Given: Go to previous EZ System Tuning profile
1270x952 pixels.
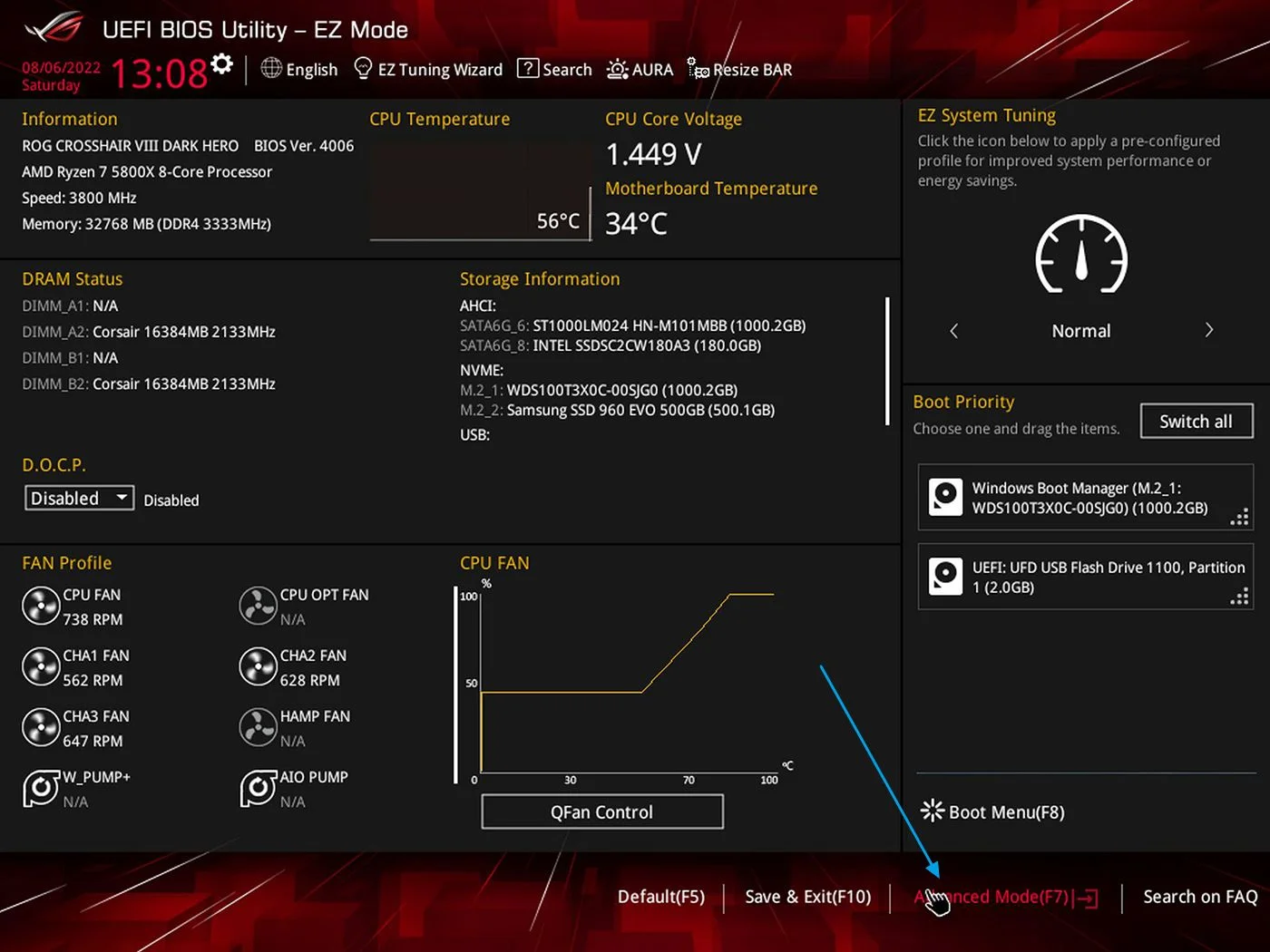Looking at the screenshot, I should [953, 331].
